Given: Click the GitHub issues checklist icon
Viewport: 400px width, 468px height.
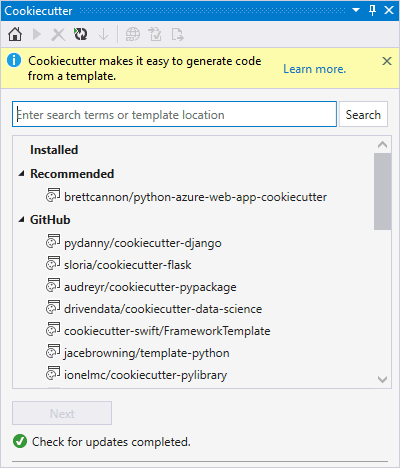Looking at the screenshot, I should (155, 34).
